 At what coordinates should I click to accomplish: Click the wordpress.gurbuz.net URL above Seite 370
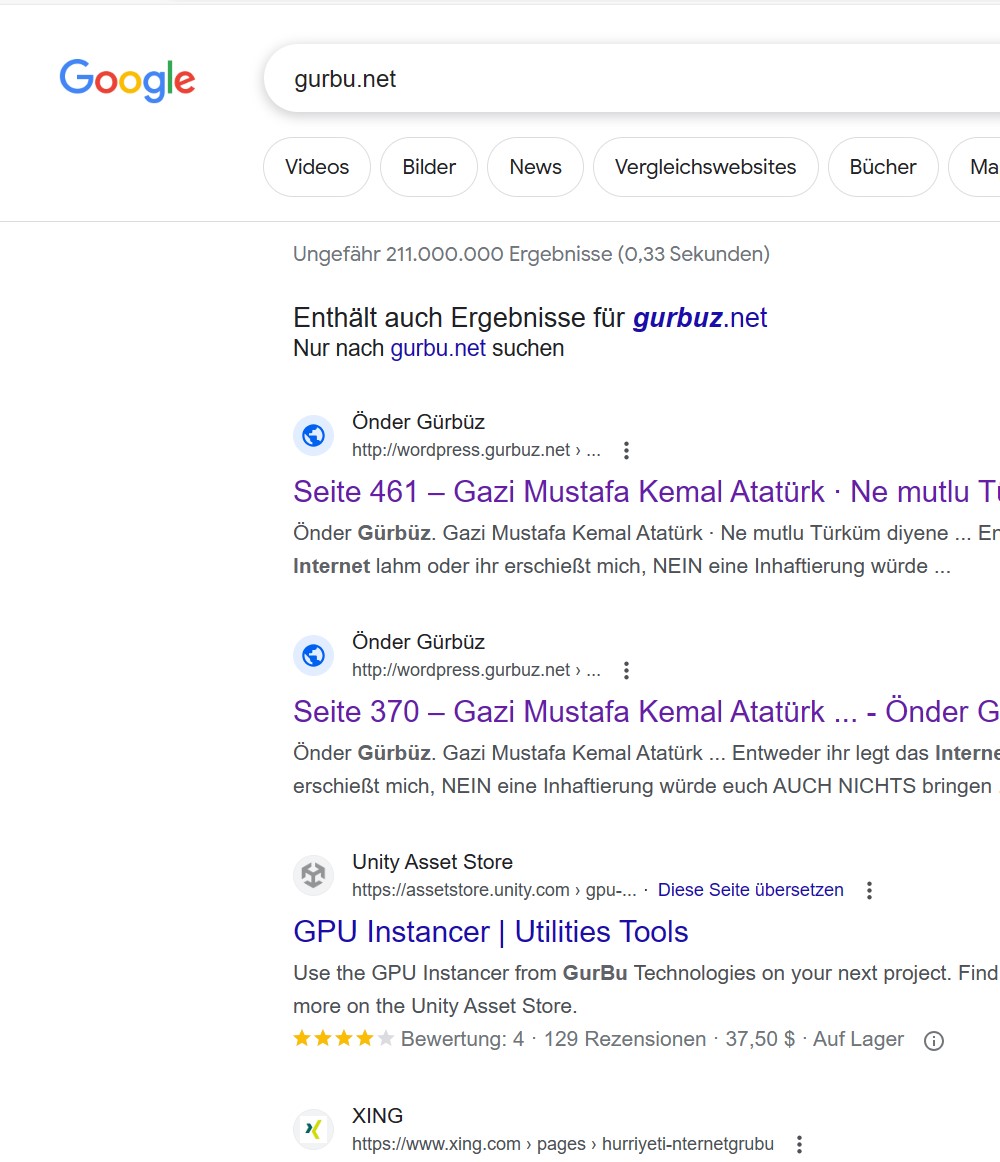click(x=476, y=671)
